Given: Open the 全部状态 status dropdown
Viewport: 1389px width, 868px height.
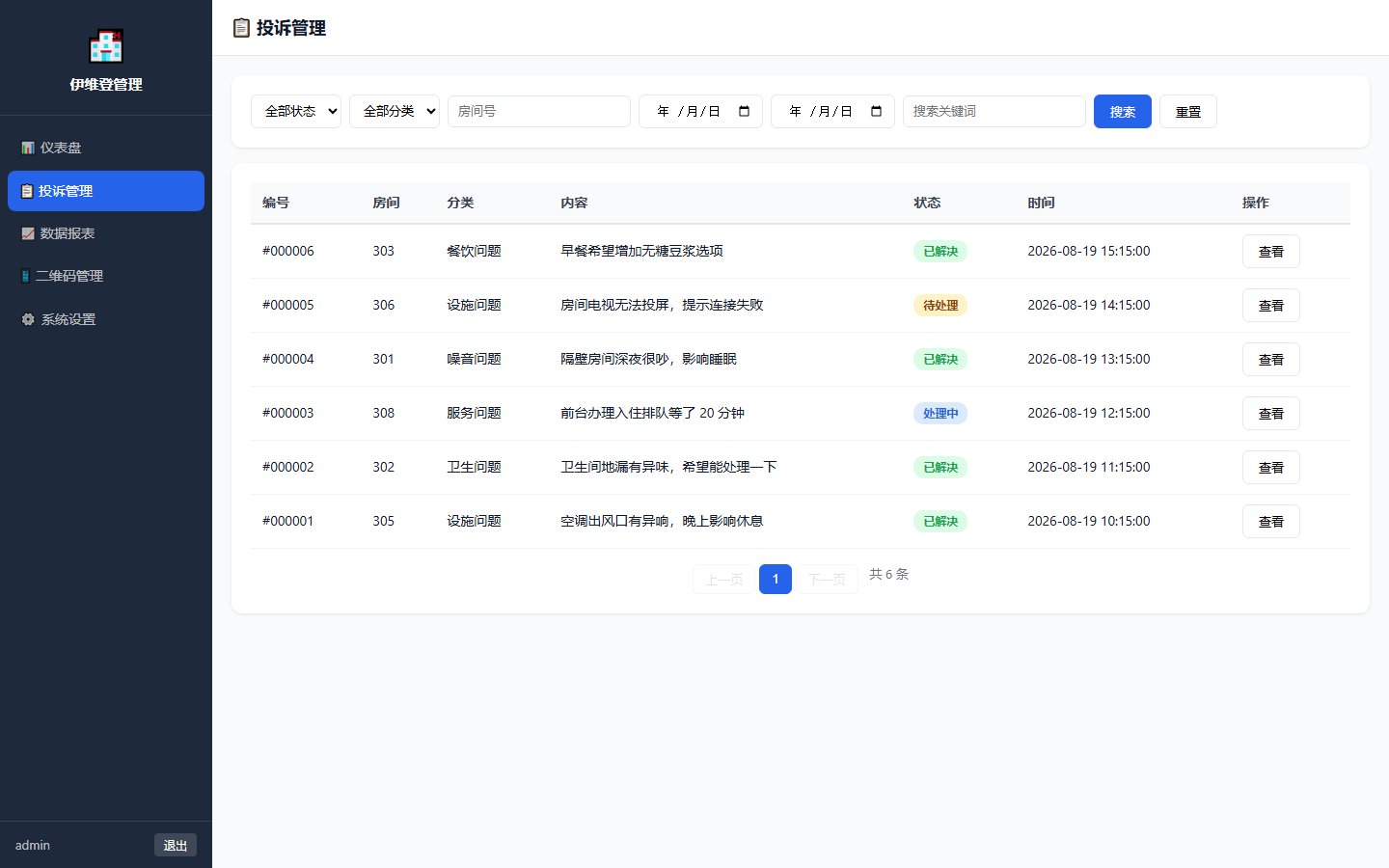Looking at the screenshot, I should [296, 111].
